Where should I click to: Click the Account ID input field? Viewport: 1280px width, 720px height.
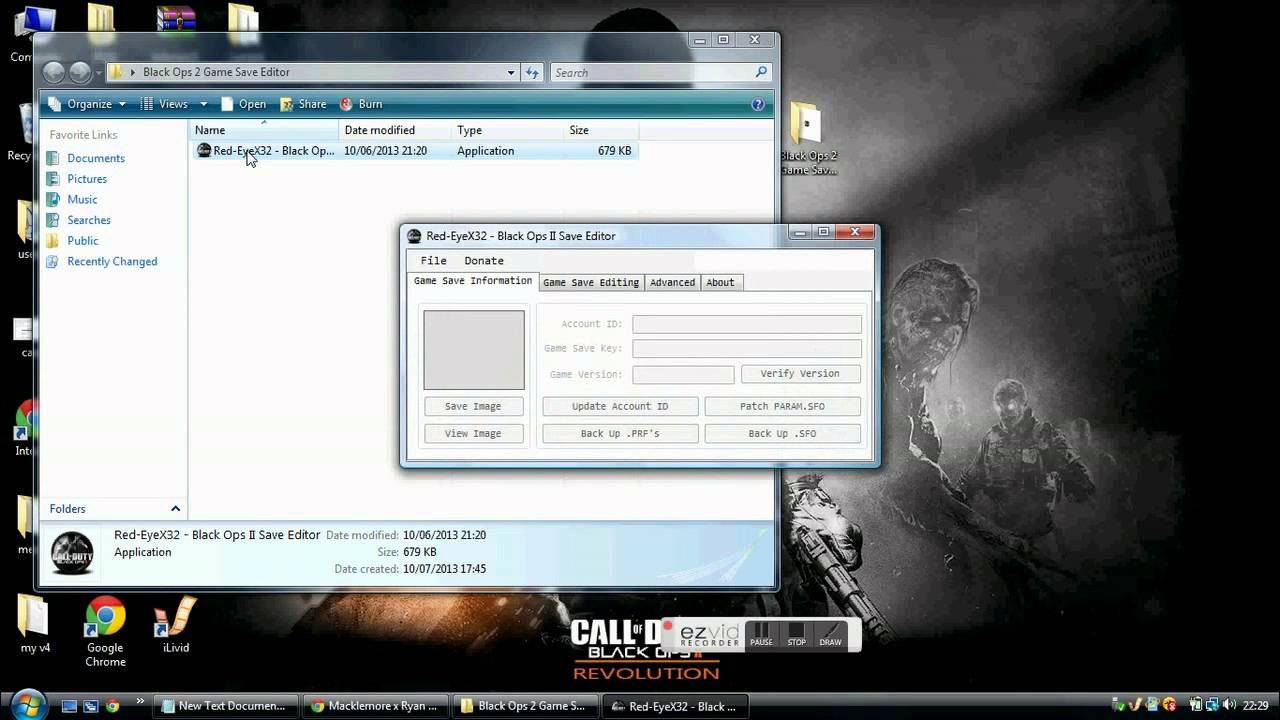click(747, 324)
